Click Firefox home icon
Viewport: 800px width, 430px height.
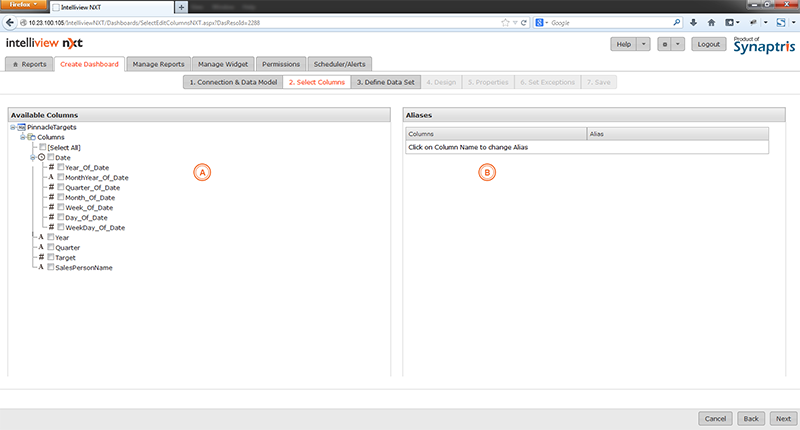click(x=711, y=21)
